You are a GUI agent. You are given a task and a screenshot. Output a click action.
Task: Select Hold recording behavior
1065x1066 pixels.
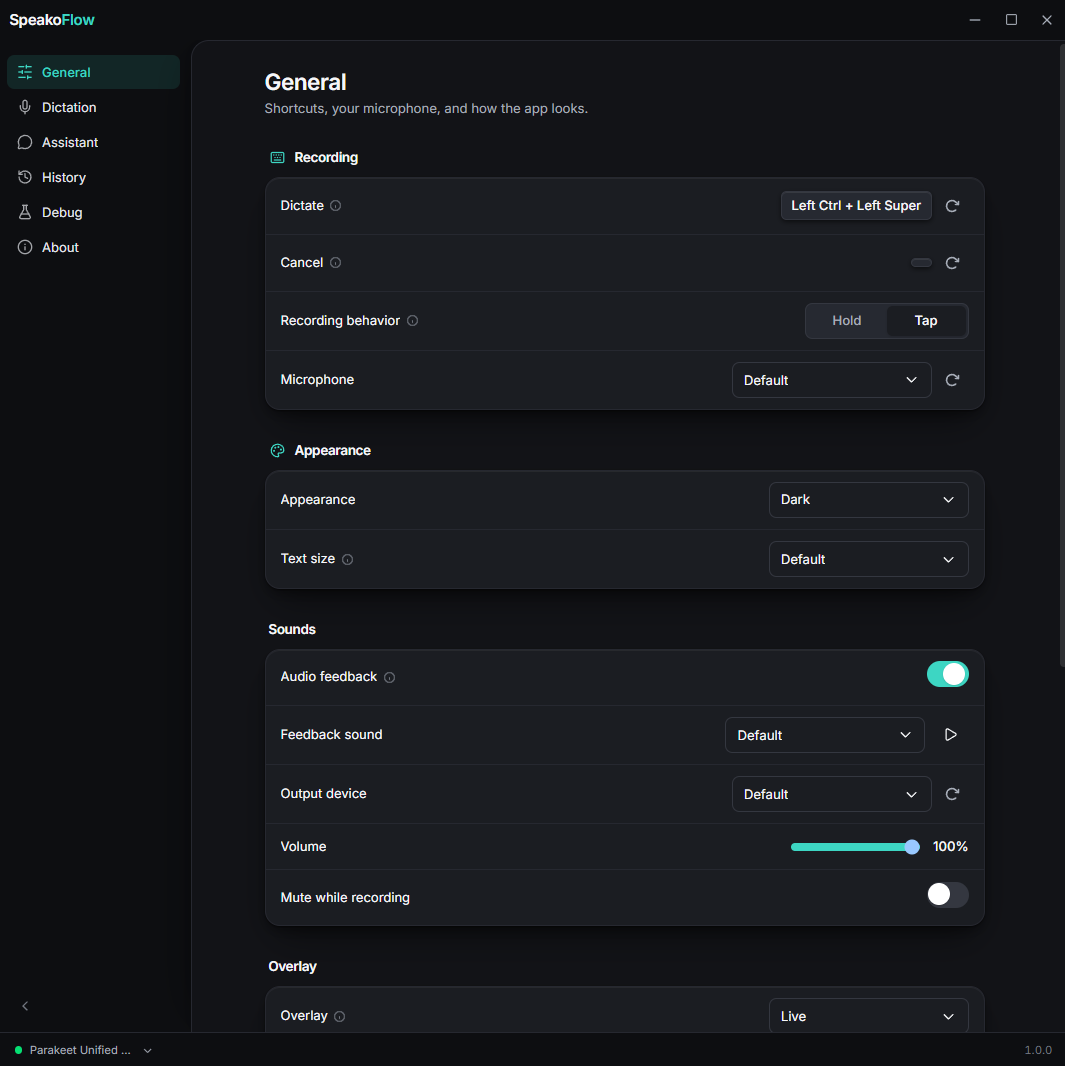846,321
